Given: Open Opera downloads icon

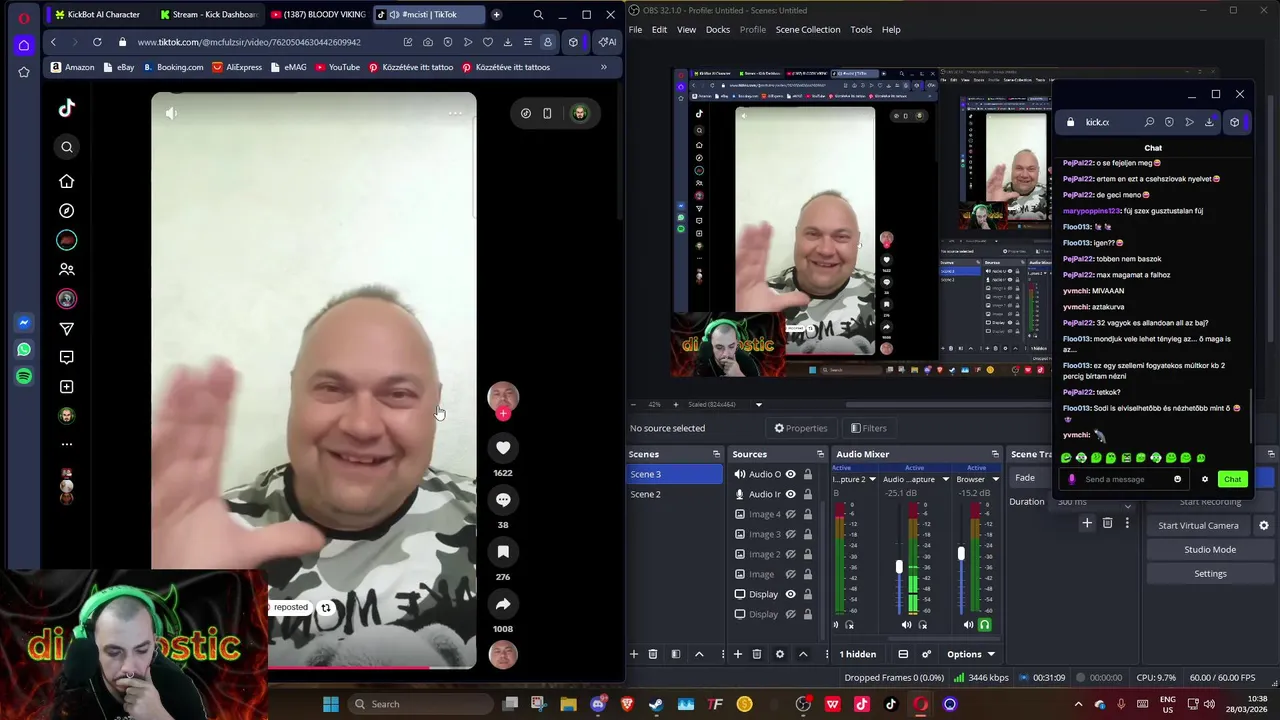Looking at the screenshot, I should (x=508, y=42).
